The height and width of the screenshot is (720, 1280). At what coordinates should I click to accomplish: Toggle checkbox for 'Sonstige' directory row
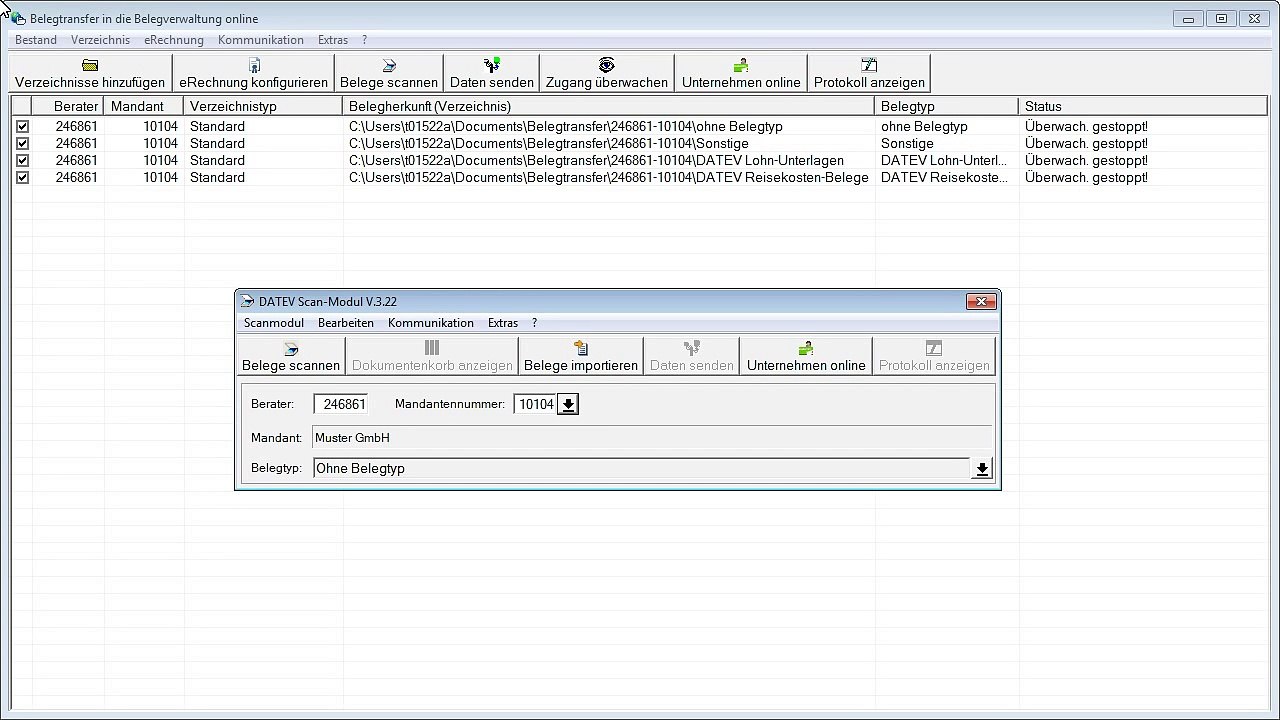22,144
